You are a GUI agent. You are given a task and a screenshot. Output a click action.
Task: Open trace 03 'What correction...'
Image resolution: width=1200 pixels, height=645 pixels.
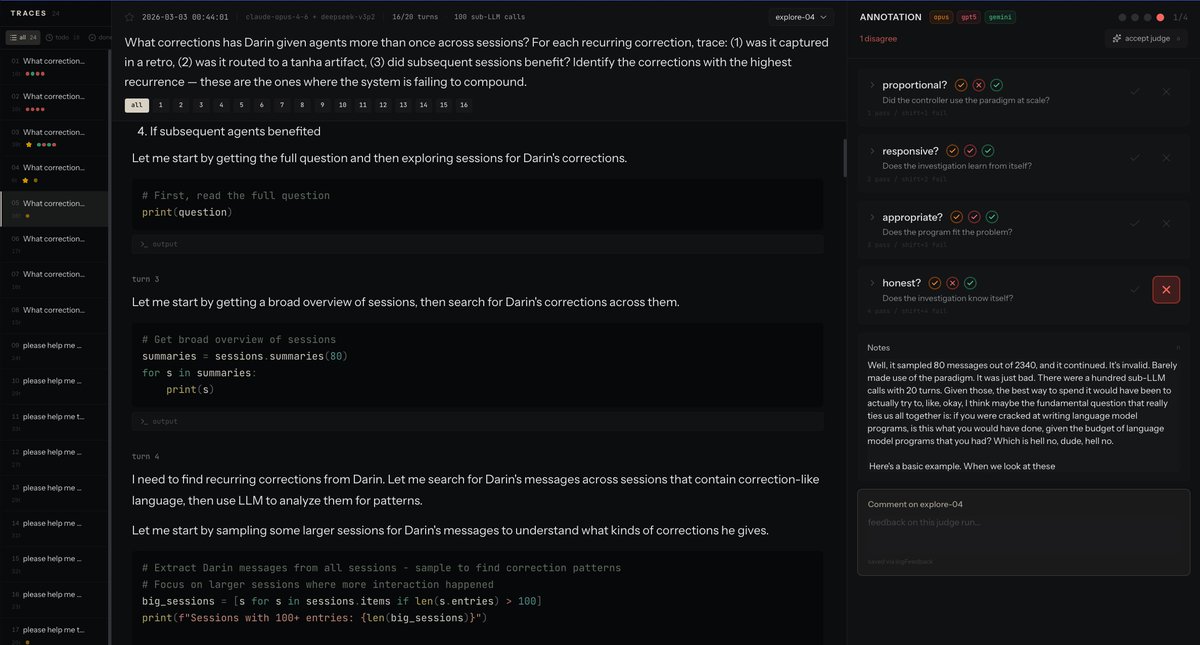54,138
